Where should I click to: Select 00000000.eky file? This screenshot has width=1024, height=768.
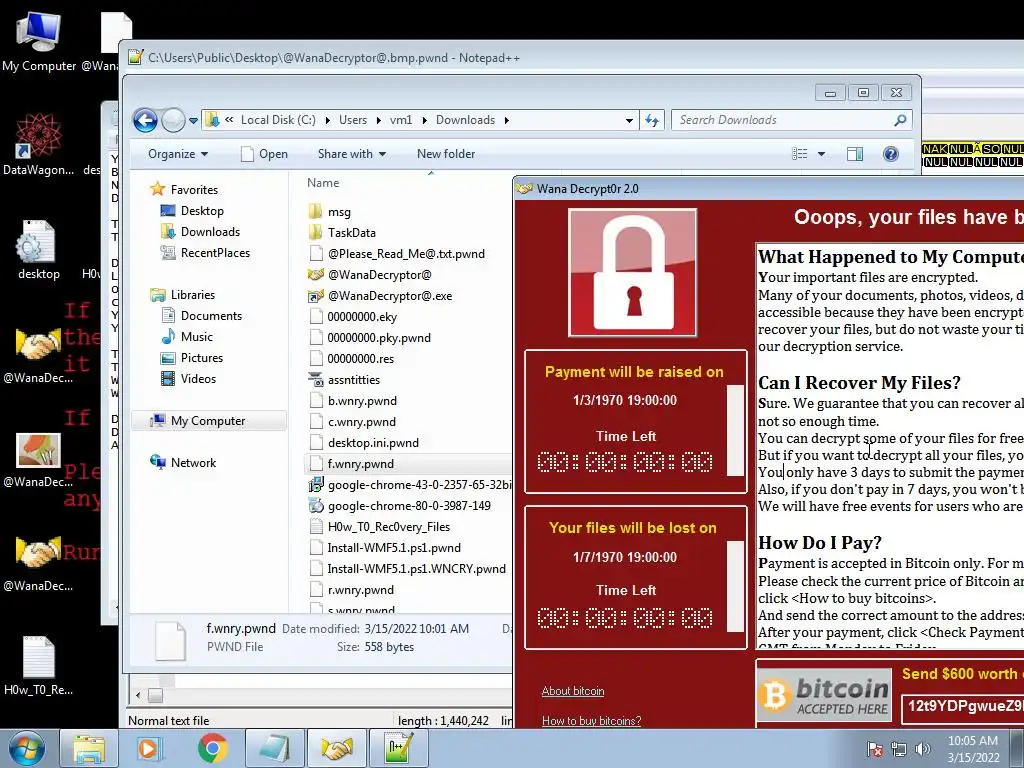click(x=353, y=317)
